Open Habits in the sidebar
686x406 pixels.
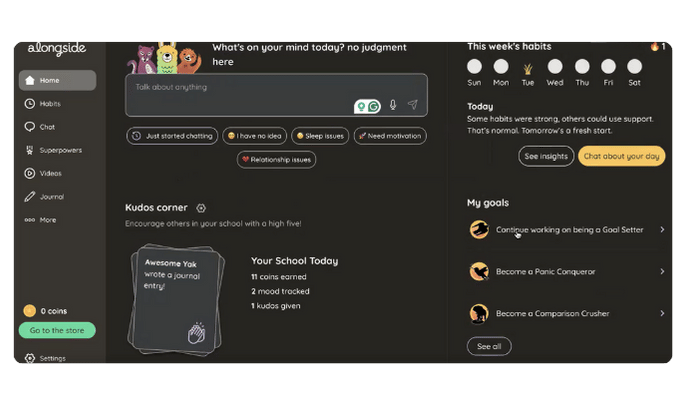point(43,104)
